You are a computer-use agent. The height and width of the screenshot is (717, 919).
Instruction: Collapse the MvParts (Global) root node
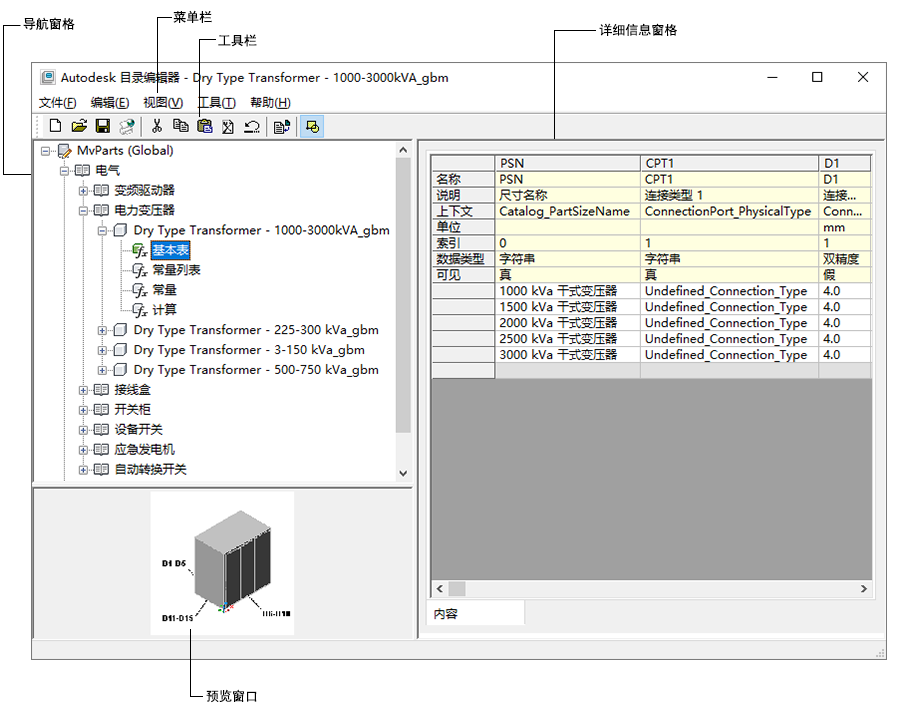45,151
